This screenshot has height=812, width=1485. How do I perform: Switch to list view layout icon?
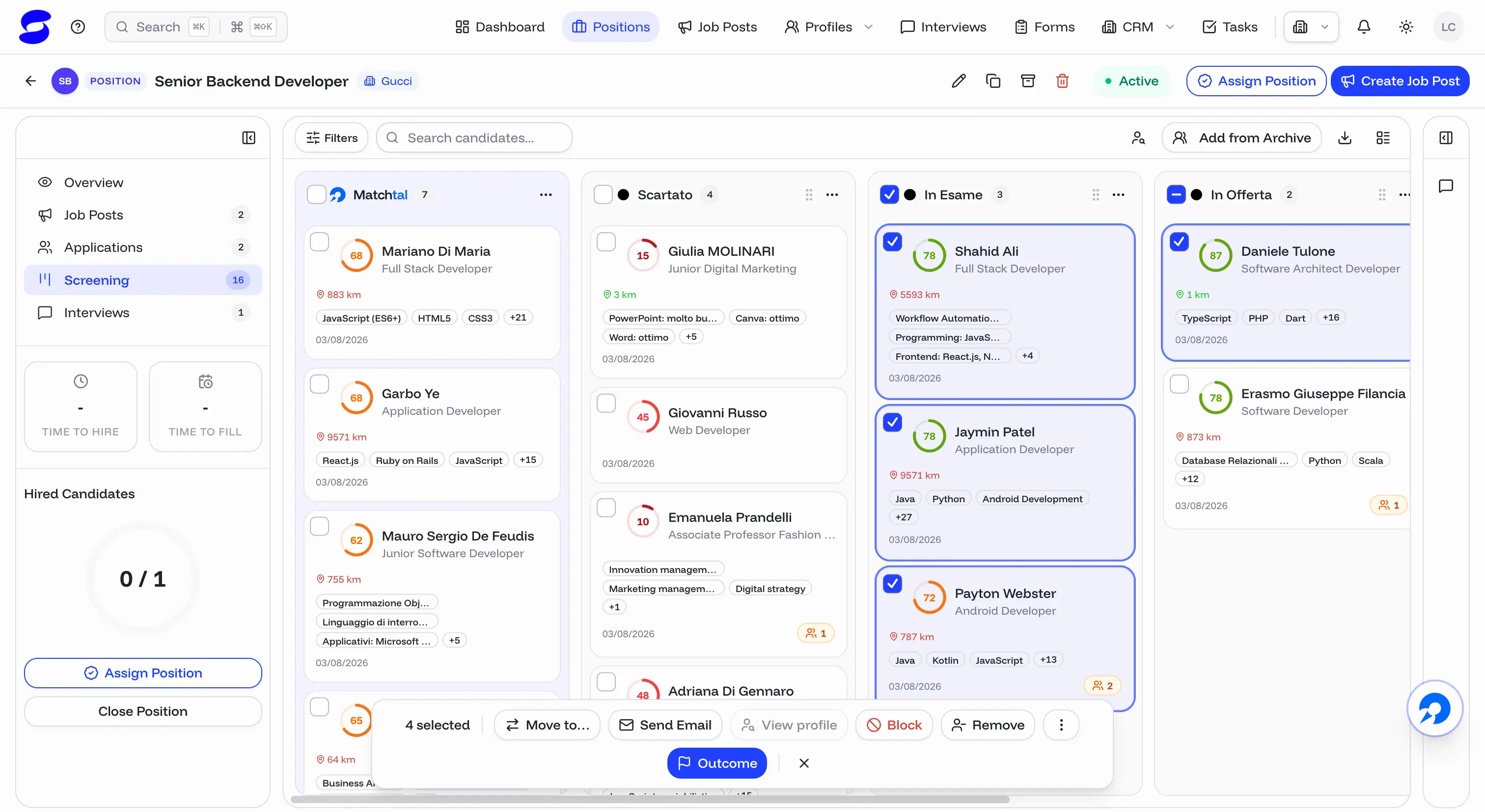point(1383,138)
